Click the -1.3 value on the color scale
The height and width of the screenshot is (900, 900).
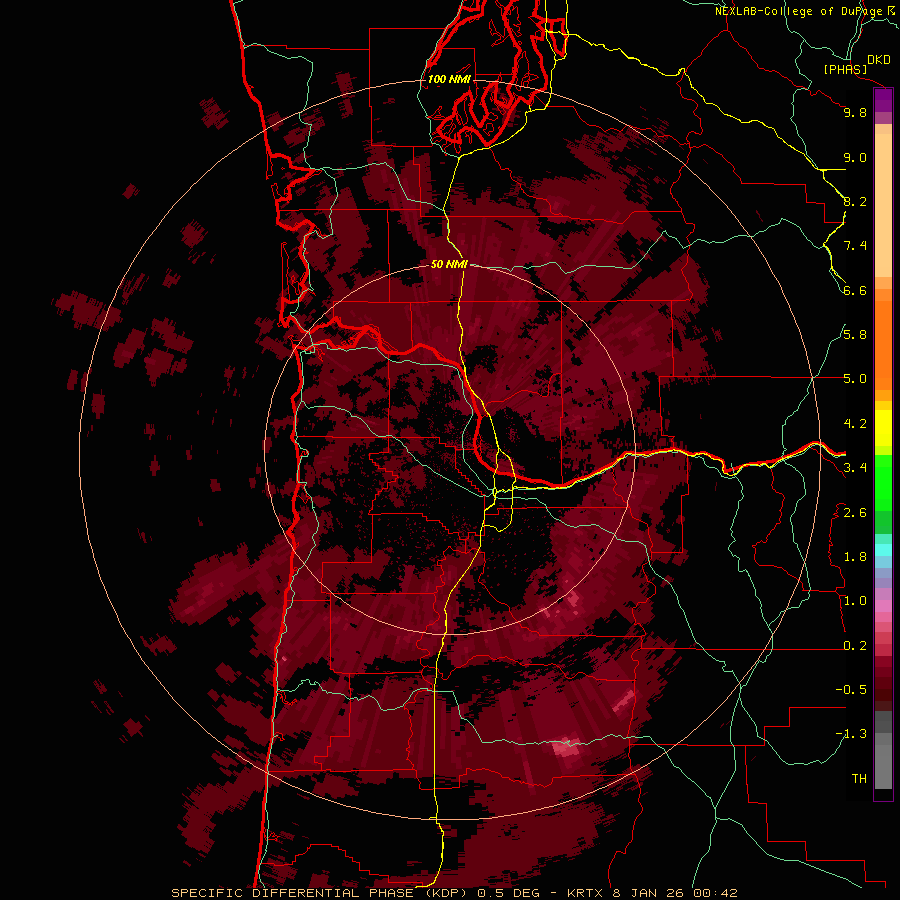[x=851, y=734]
